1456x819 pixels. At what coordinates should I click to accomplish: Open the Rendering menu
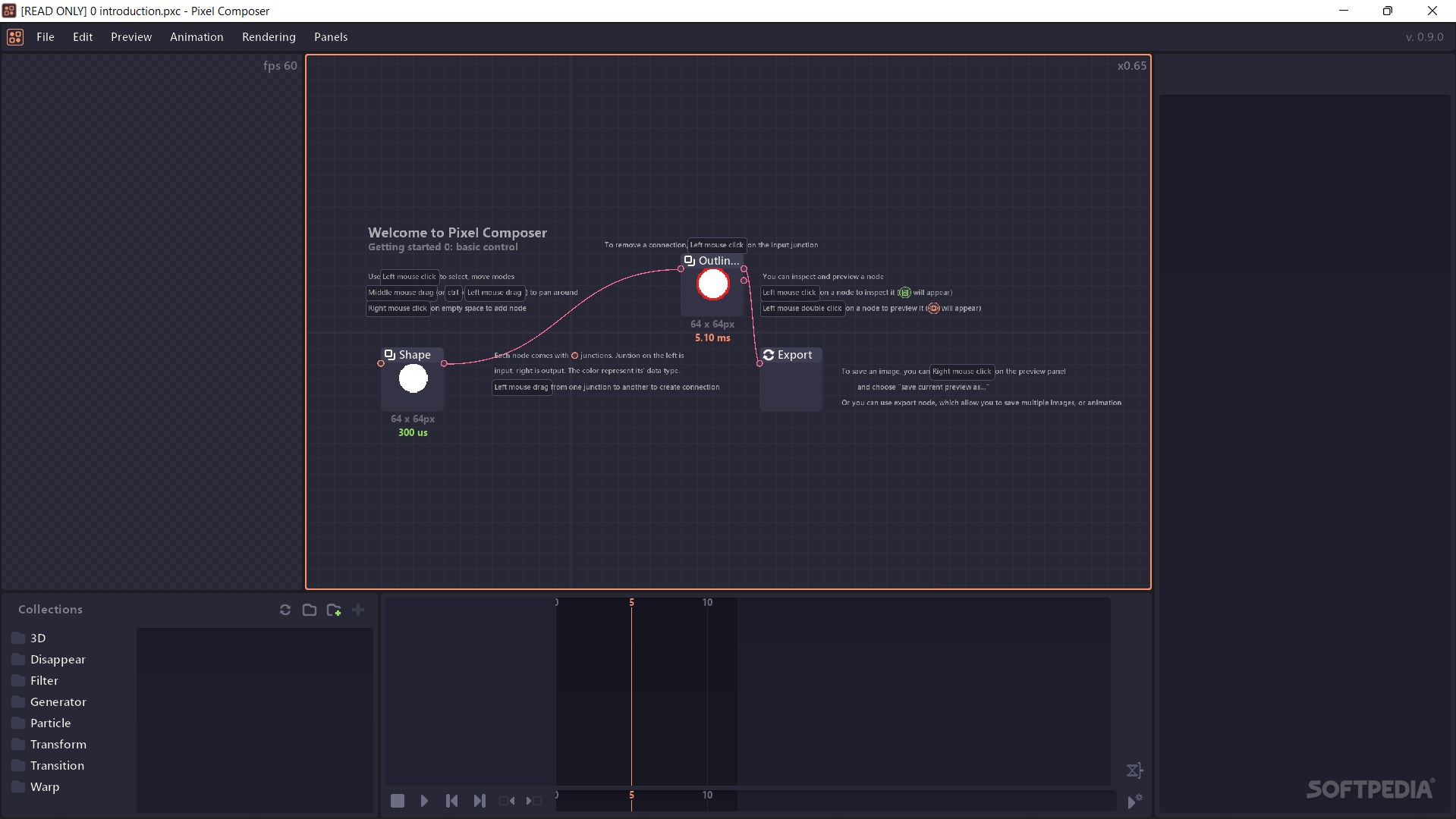point(269,36)
